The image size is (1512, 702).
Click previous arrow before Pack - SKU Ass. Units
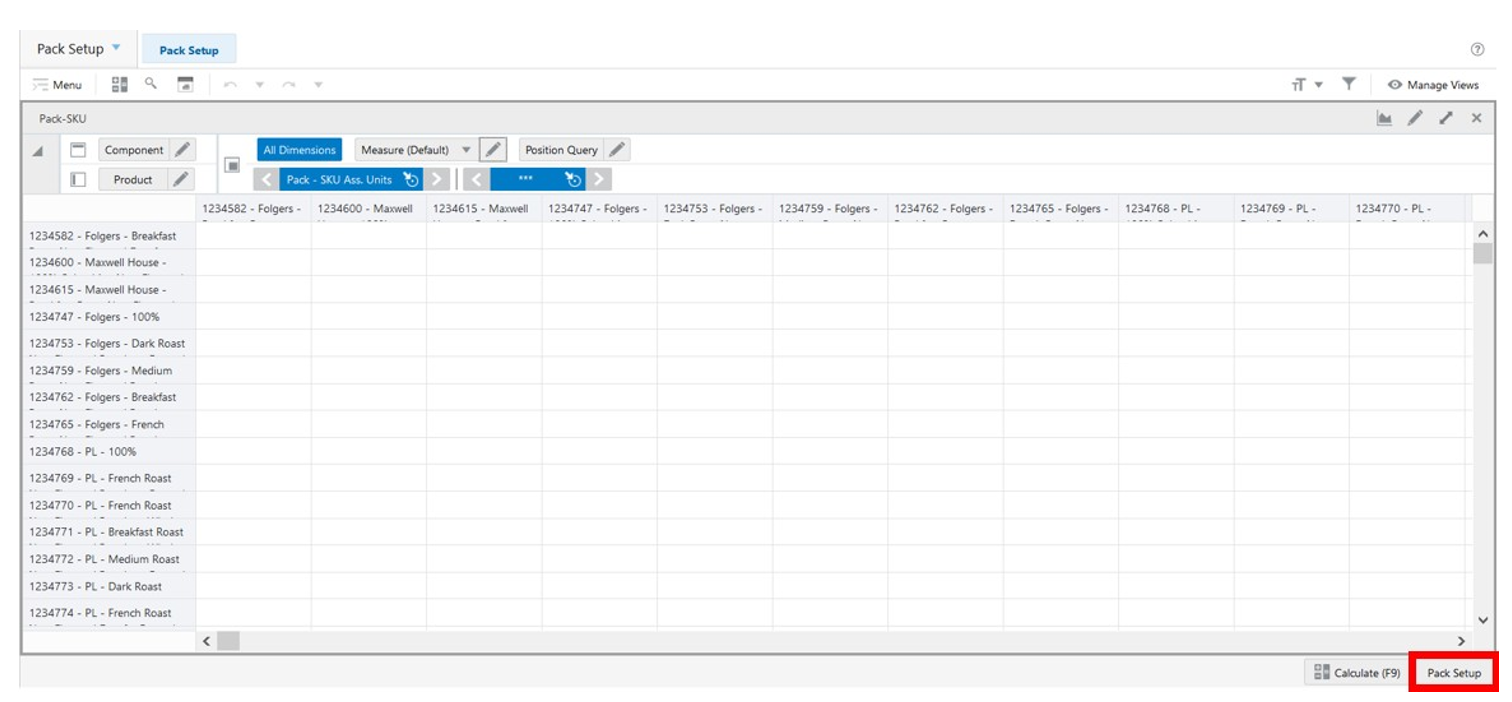[266, 180]
